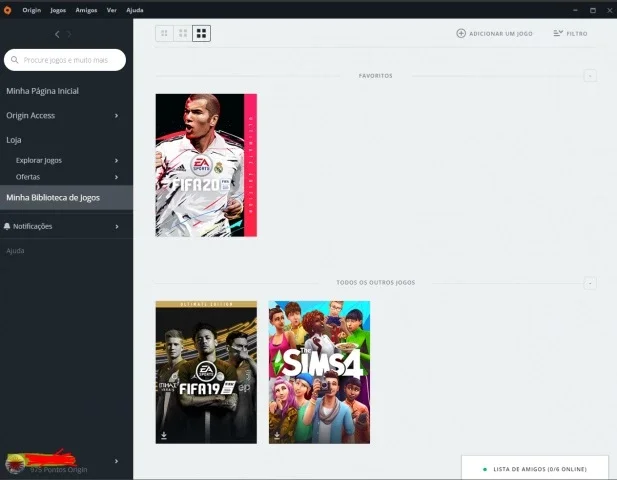The width and height of the screenshot is (617, 480).
Task: Expand the Origin Access chevron
Action: 116,116
